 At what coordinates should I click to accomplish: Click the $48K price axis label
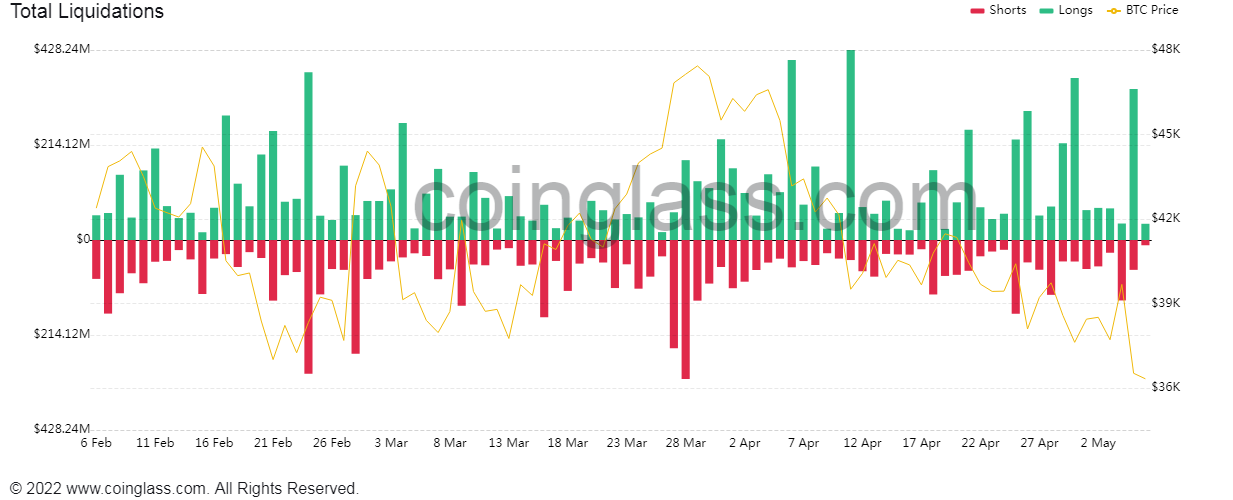pyautogui.click(x=1166, y=49)
